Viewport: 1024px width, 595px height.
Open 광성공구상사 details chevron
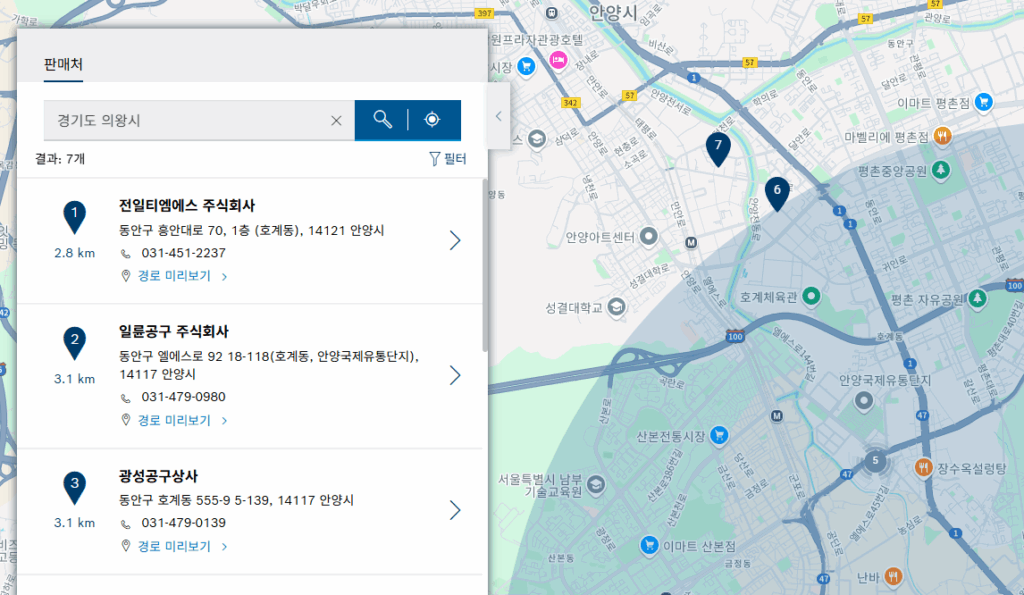pos(455,510)
